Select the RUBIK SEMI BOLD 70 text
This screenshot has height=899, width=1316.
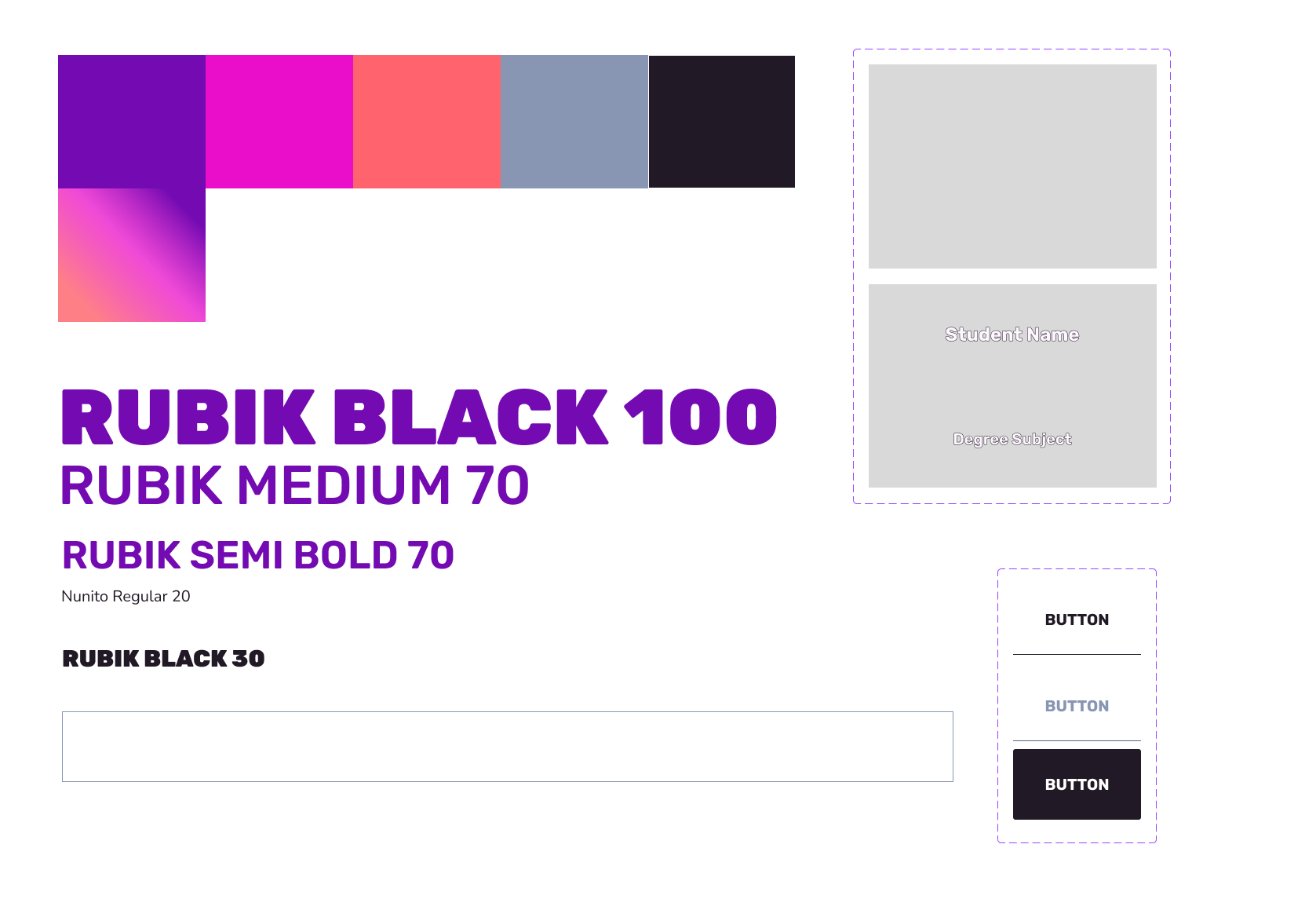[x=258, y=555]
